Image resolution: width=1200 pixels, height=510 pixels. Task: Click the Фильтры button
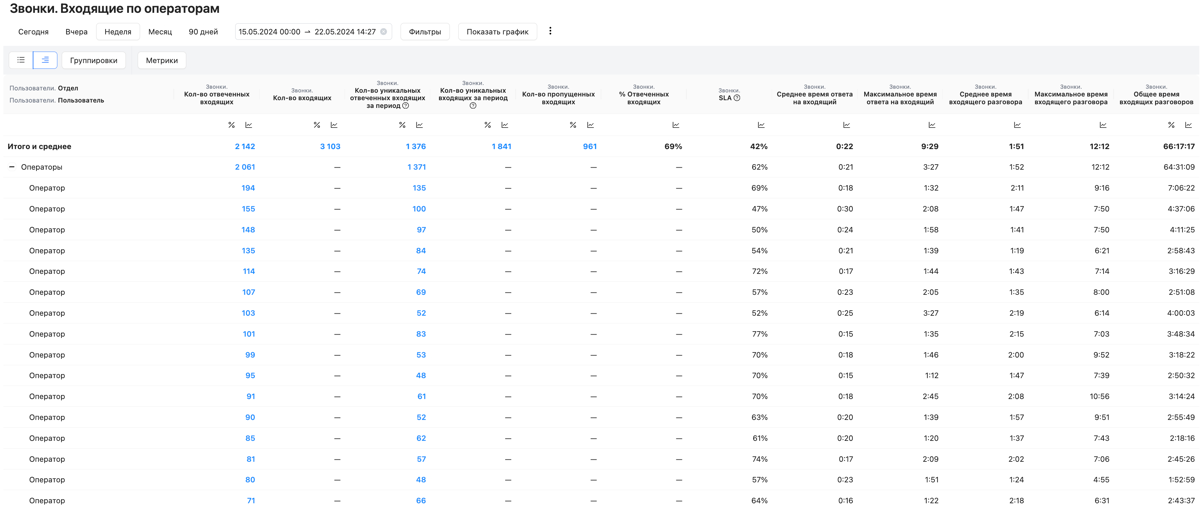coord(425,32)
